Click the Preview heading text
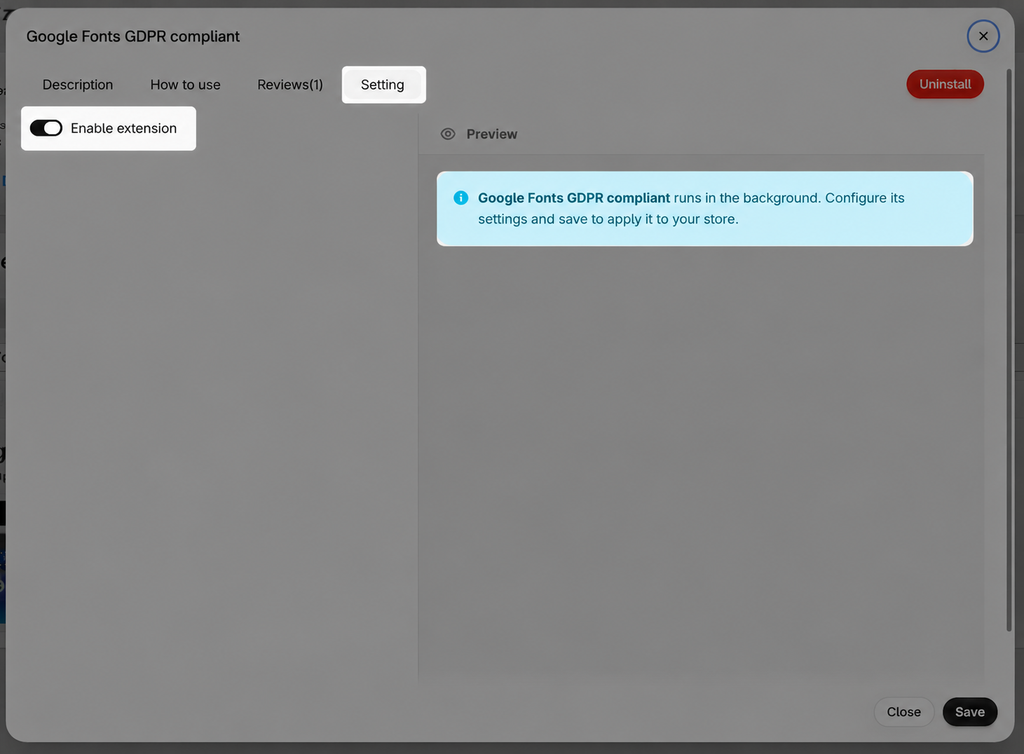 [x=491, y=134]
